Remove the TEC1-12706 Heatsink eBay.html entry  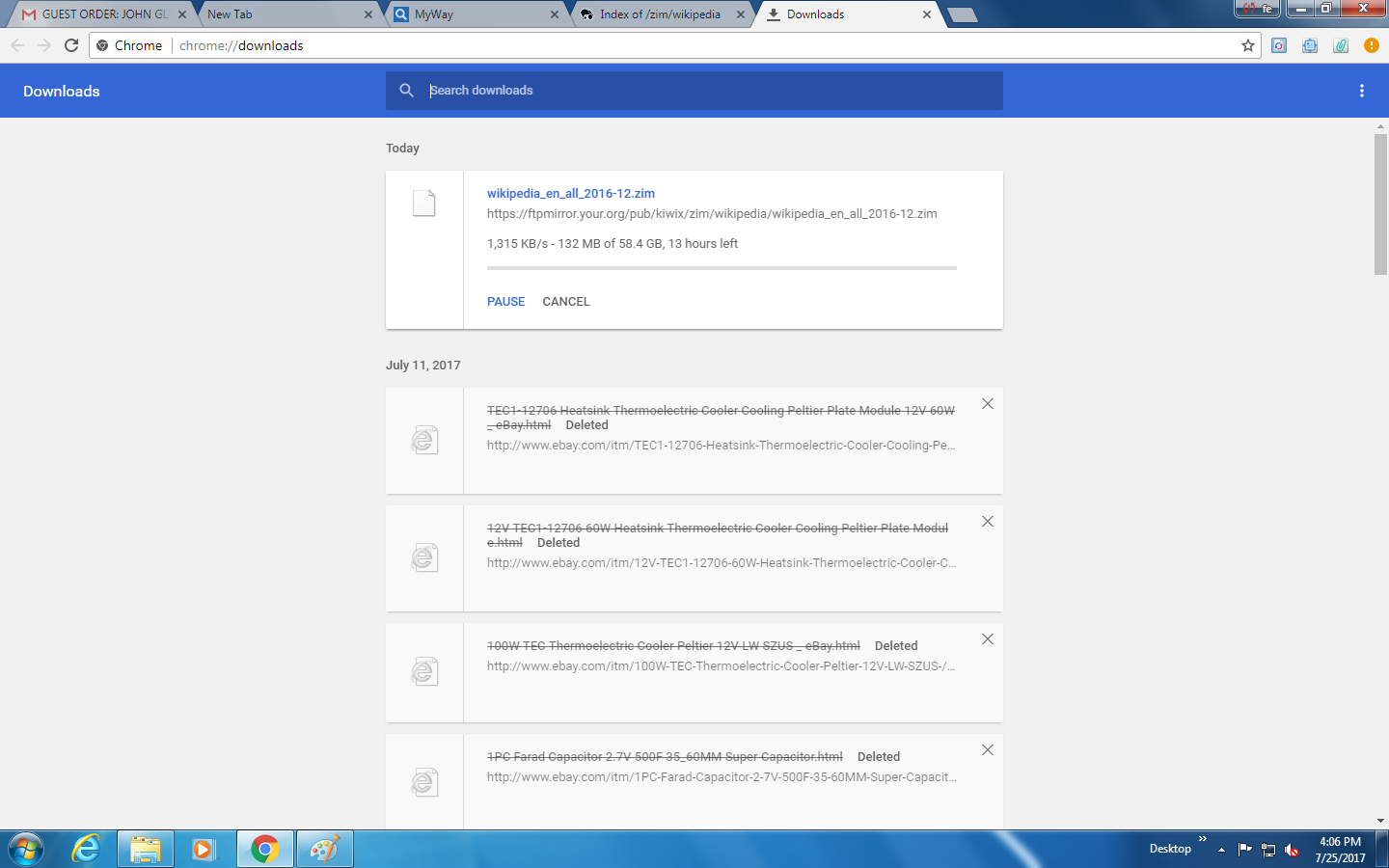988,404
